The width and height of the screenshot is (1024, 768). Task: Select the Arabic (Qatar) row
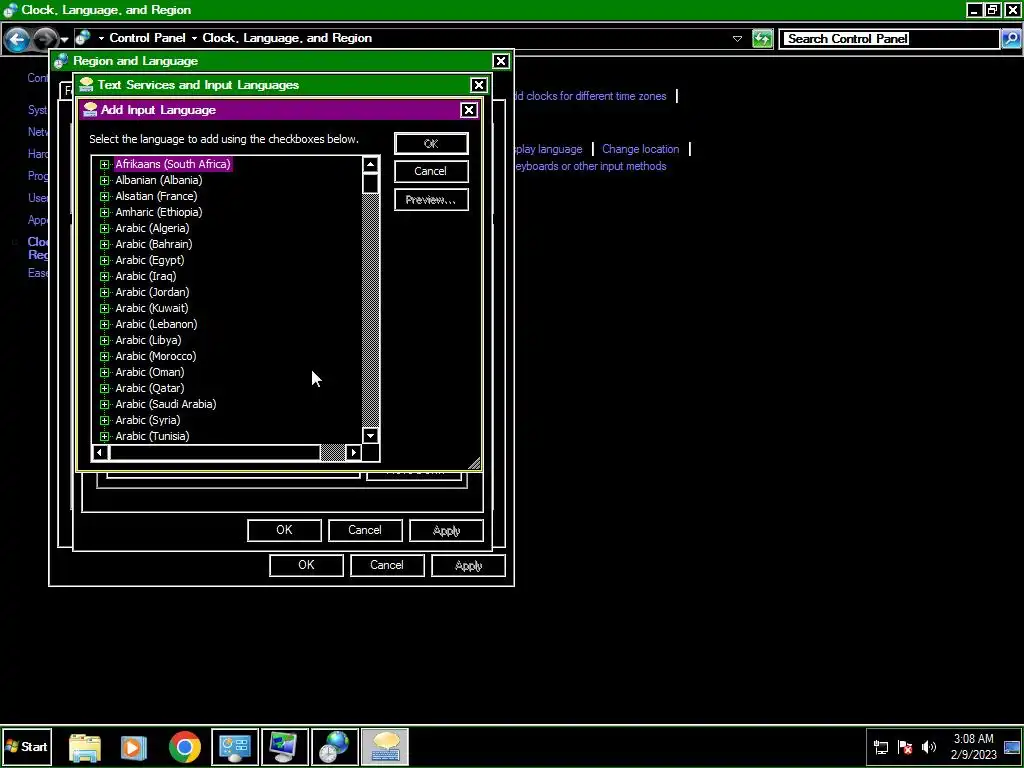150,388
